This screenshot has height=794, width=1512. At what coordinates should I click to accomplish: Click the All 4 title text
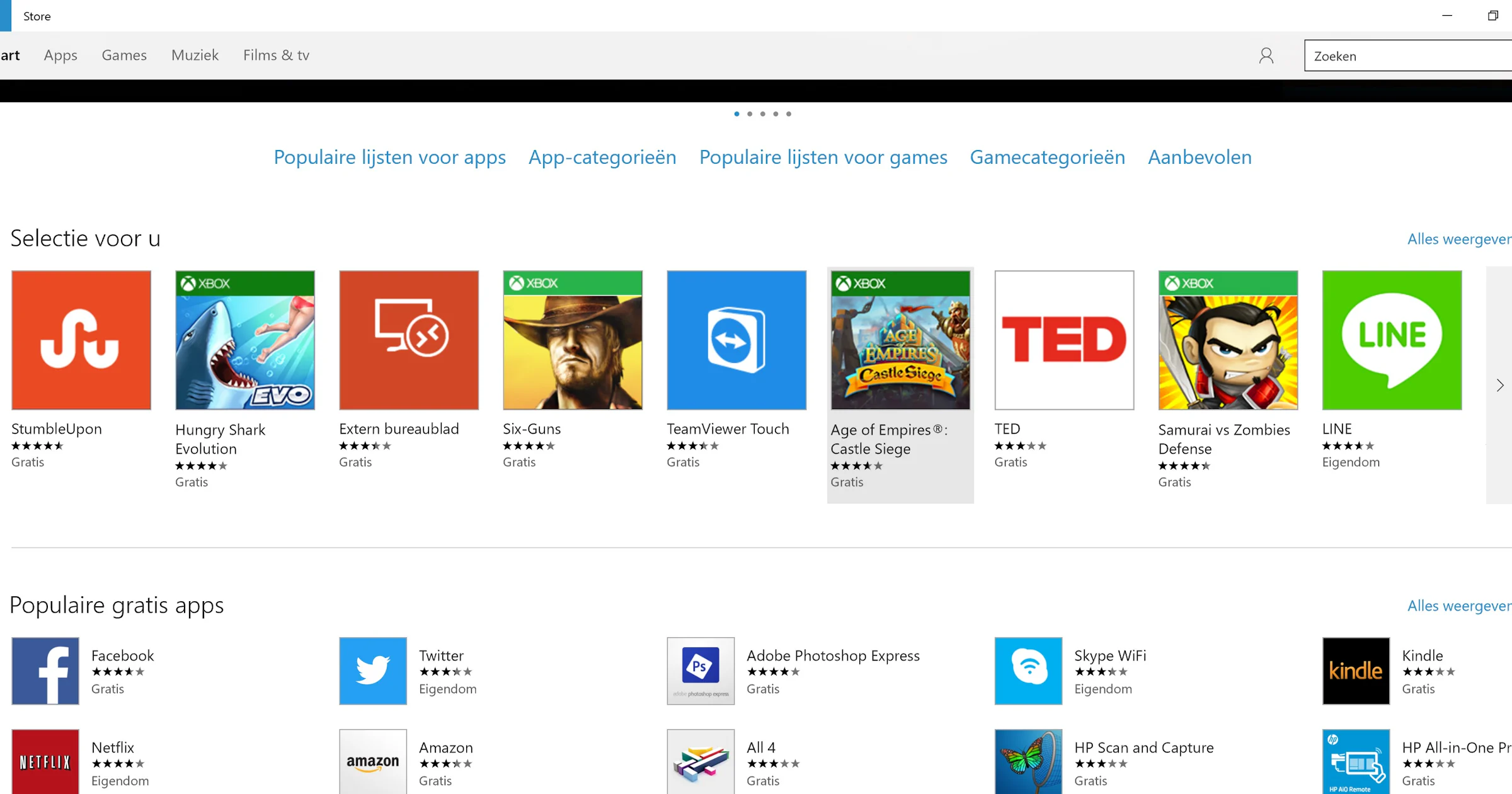[761, 747]
